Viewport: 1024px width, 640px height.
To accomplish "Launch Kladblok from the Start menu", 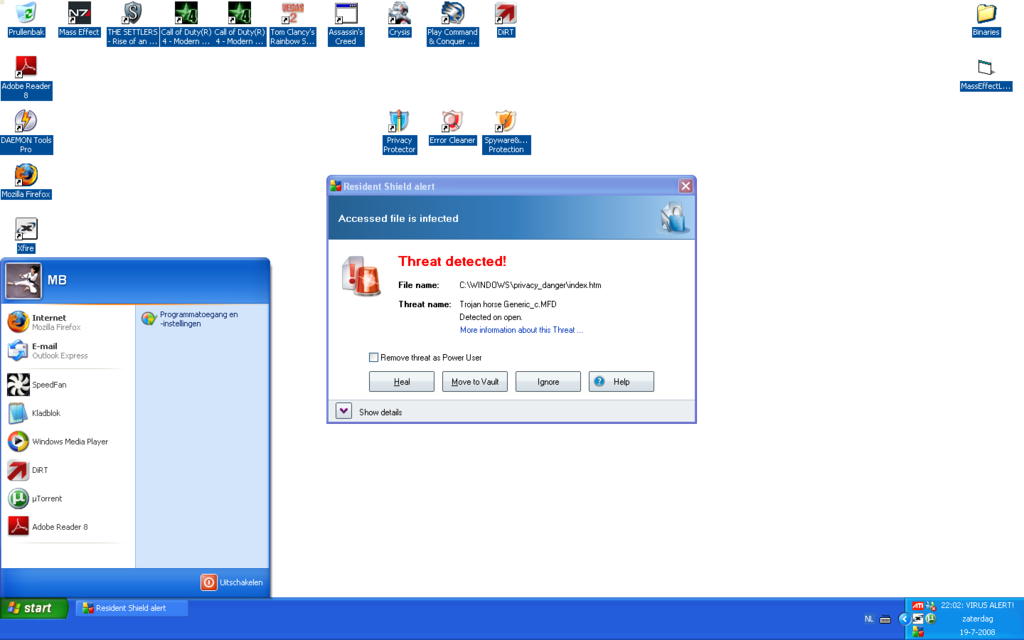I will (68, 413).
